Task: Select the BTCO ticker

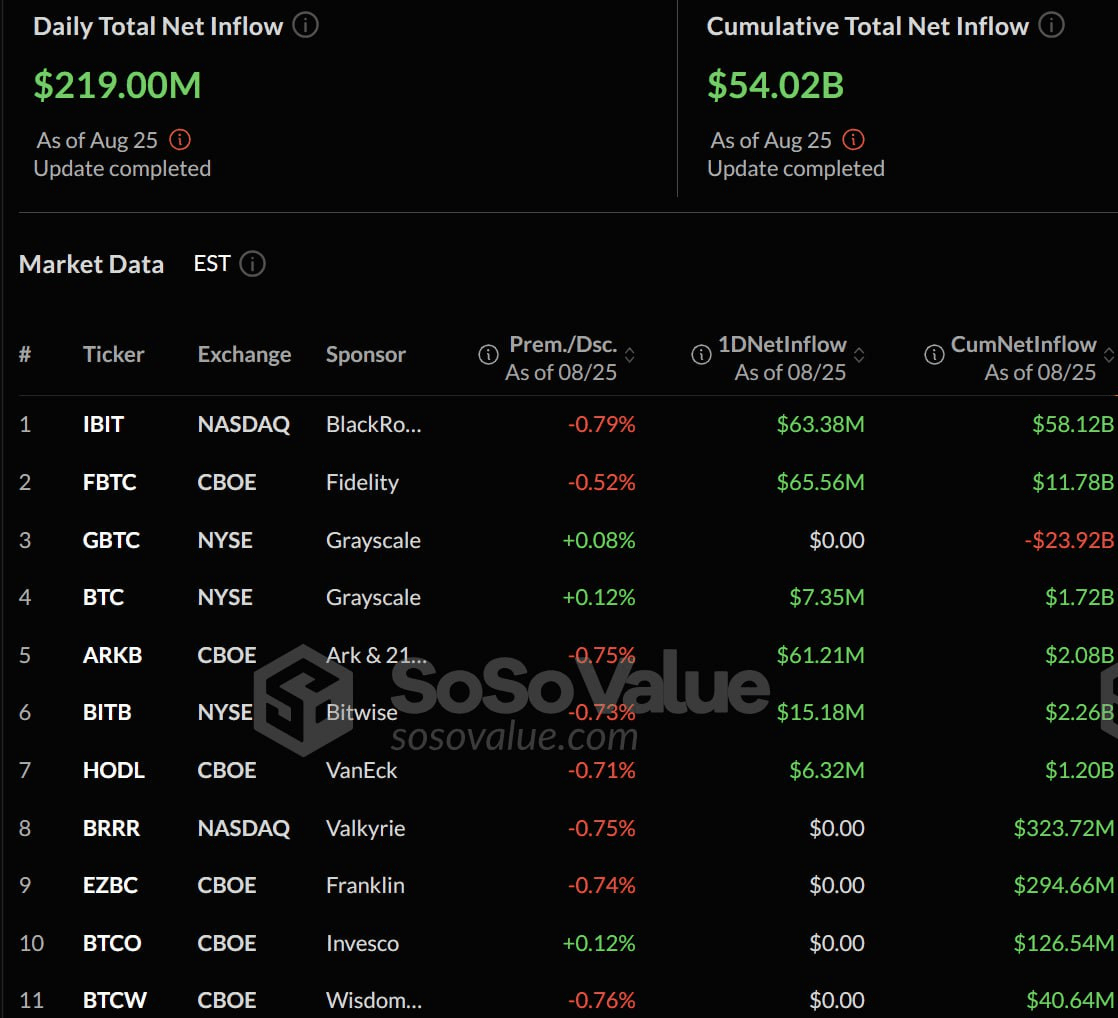Action: coord(113,944)
